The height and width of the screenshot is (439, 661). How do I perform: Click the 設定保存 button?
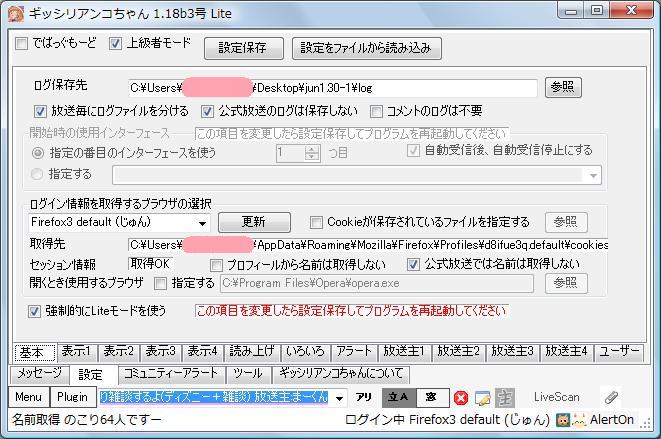point(242,47)
